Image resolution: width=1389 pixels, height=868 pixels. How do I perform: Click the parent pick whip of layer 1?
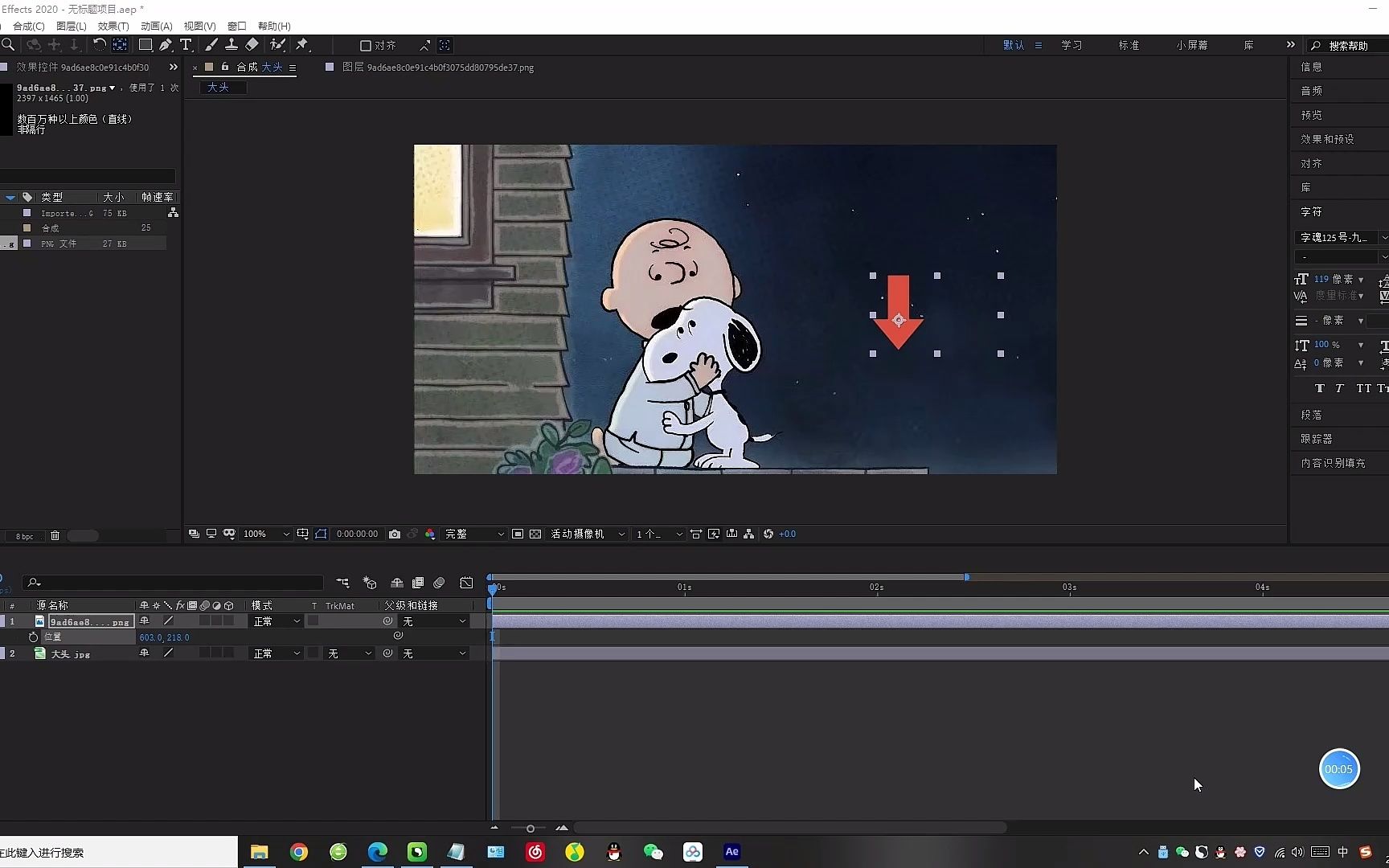pyautogui.click(x=388, y=621)
